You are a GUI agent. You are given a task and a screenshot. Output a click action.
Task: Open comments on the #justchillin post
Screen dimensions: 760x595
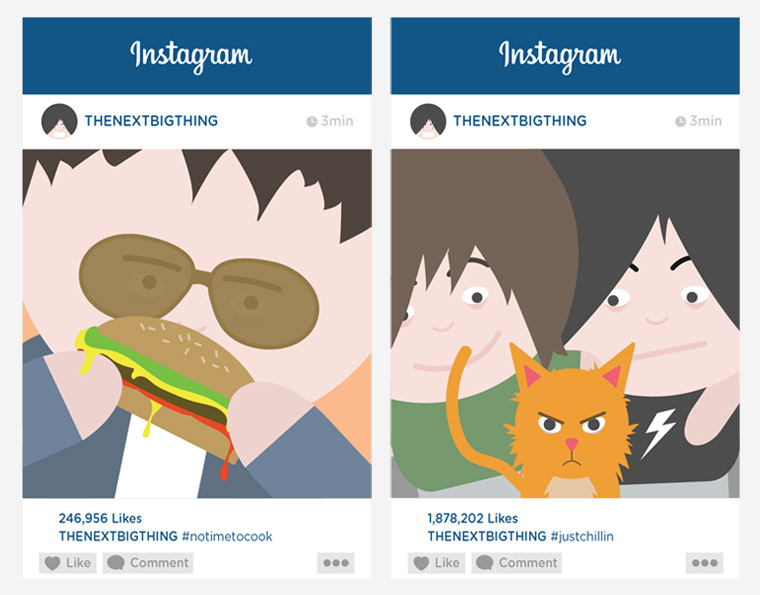coord(517,563)
